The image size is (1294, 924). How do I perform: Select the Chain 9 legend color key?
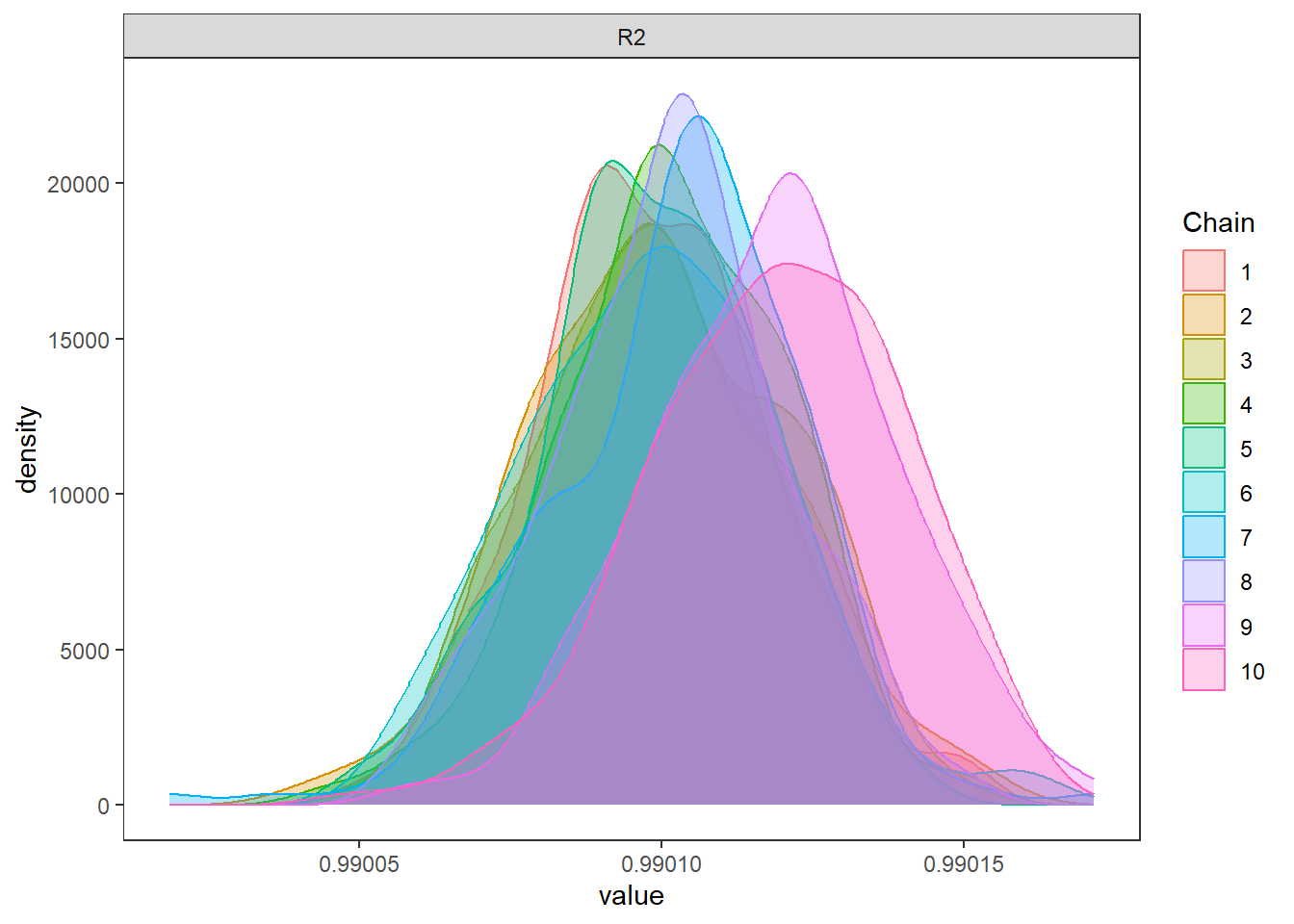[x=1203, y=626]
